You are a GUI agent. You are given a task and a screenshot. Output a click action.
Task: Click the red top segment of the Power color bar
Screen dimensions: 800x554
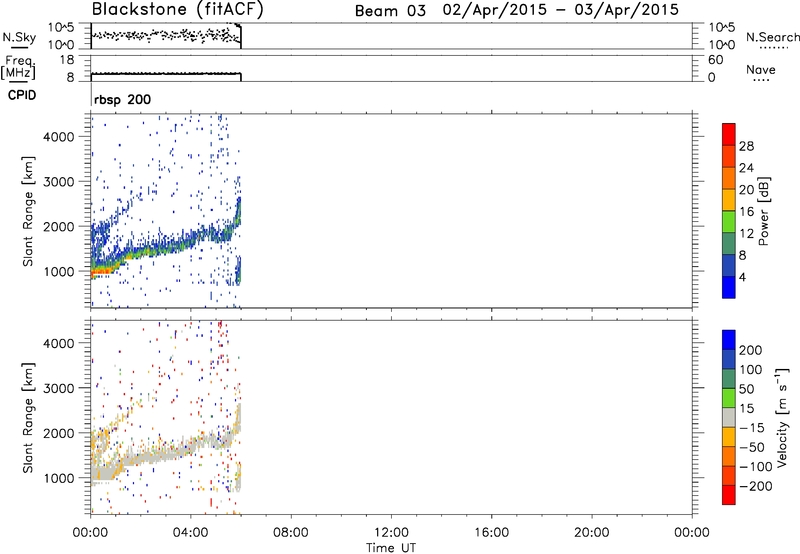(x=729, y=134)
